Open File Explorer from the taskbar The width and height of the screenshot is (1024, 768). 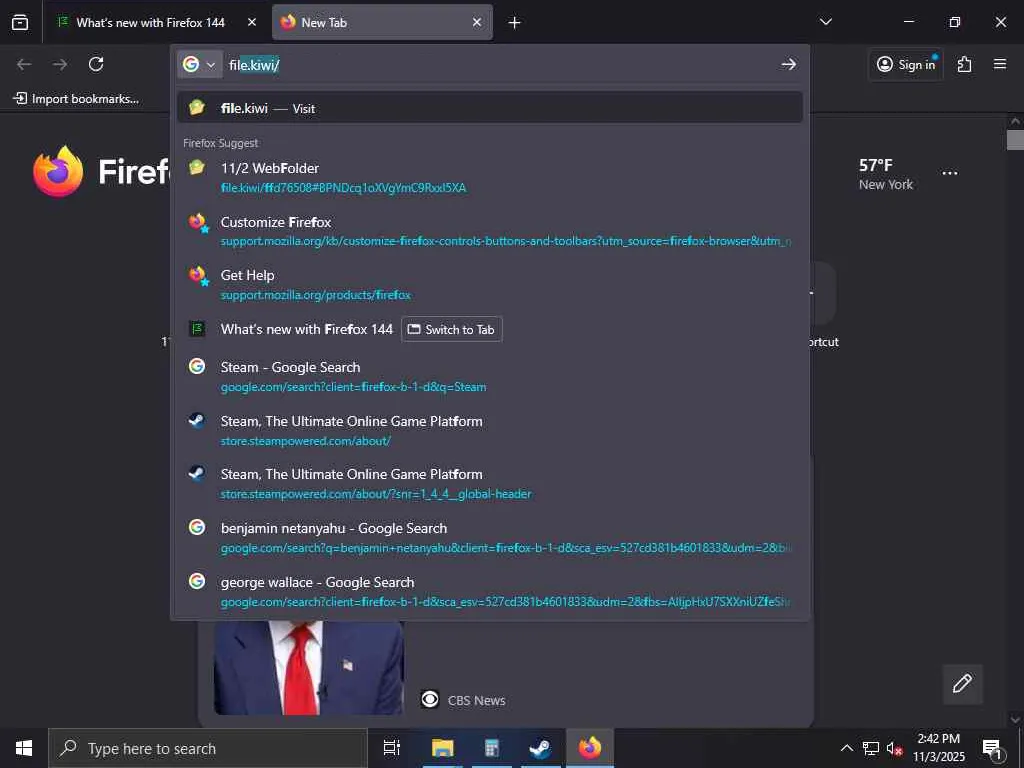point(442,748)
